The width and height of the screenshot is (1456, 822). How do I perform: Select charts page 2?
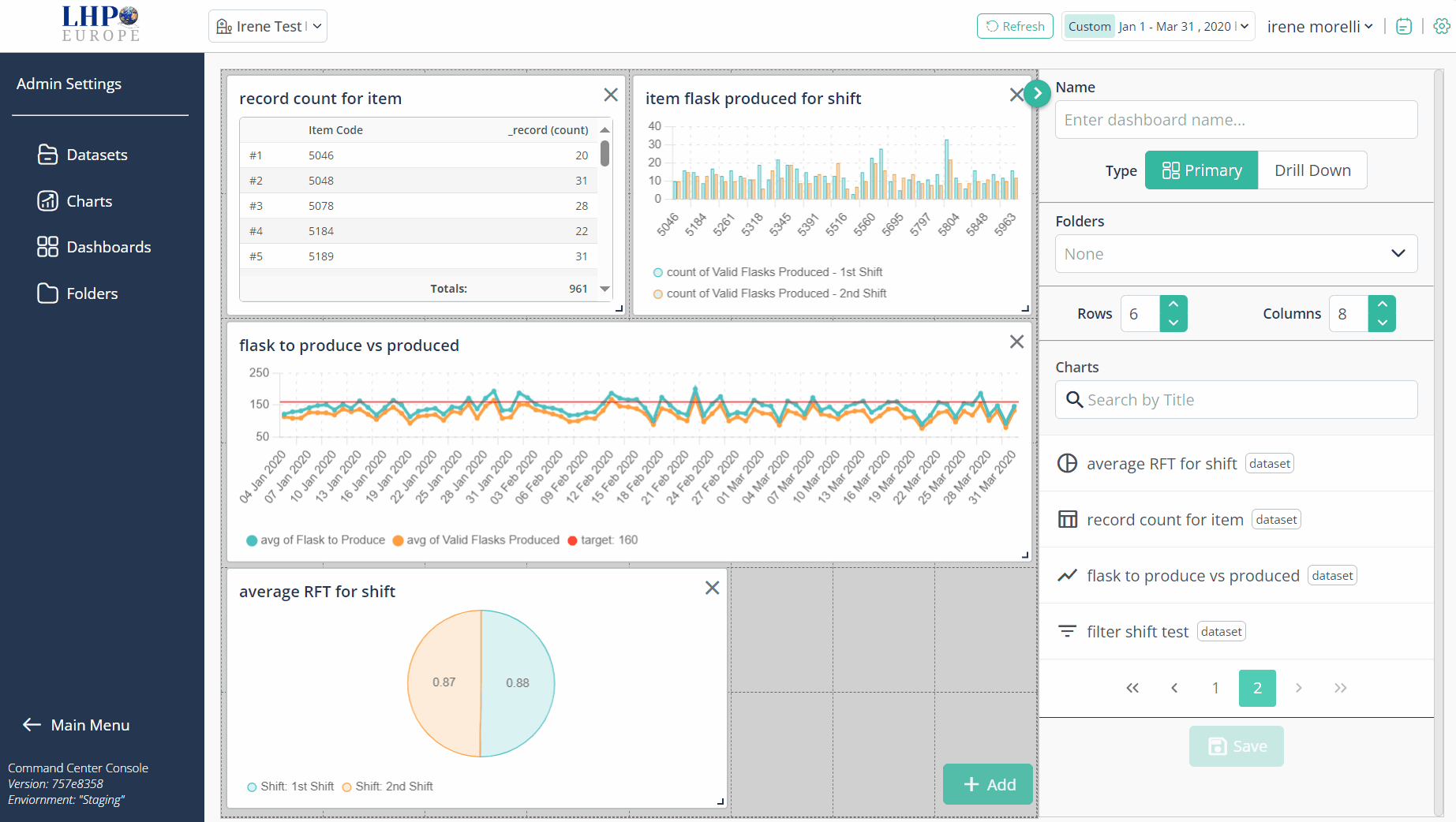click(x=1257, y=688)
